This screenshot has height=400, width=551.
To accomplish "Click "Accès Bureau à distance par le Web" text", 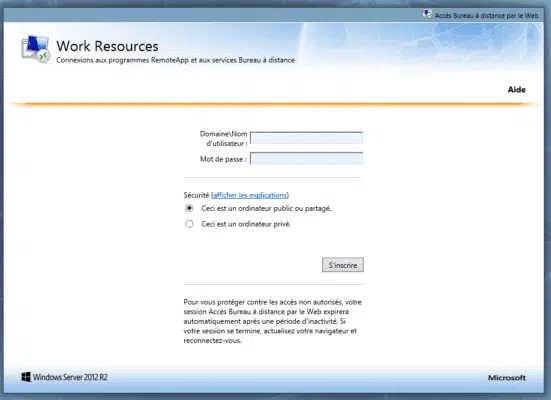I will click(x=486, y=15).
